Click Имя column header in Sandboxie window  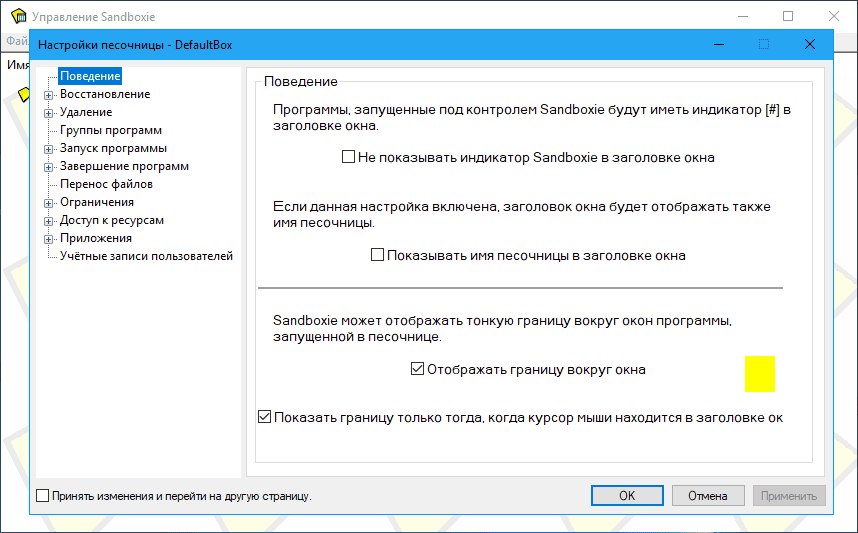click(x=18, y=65)
